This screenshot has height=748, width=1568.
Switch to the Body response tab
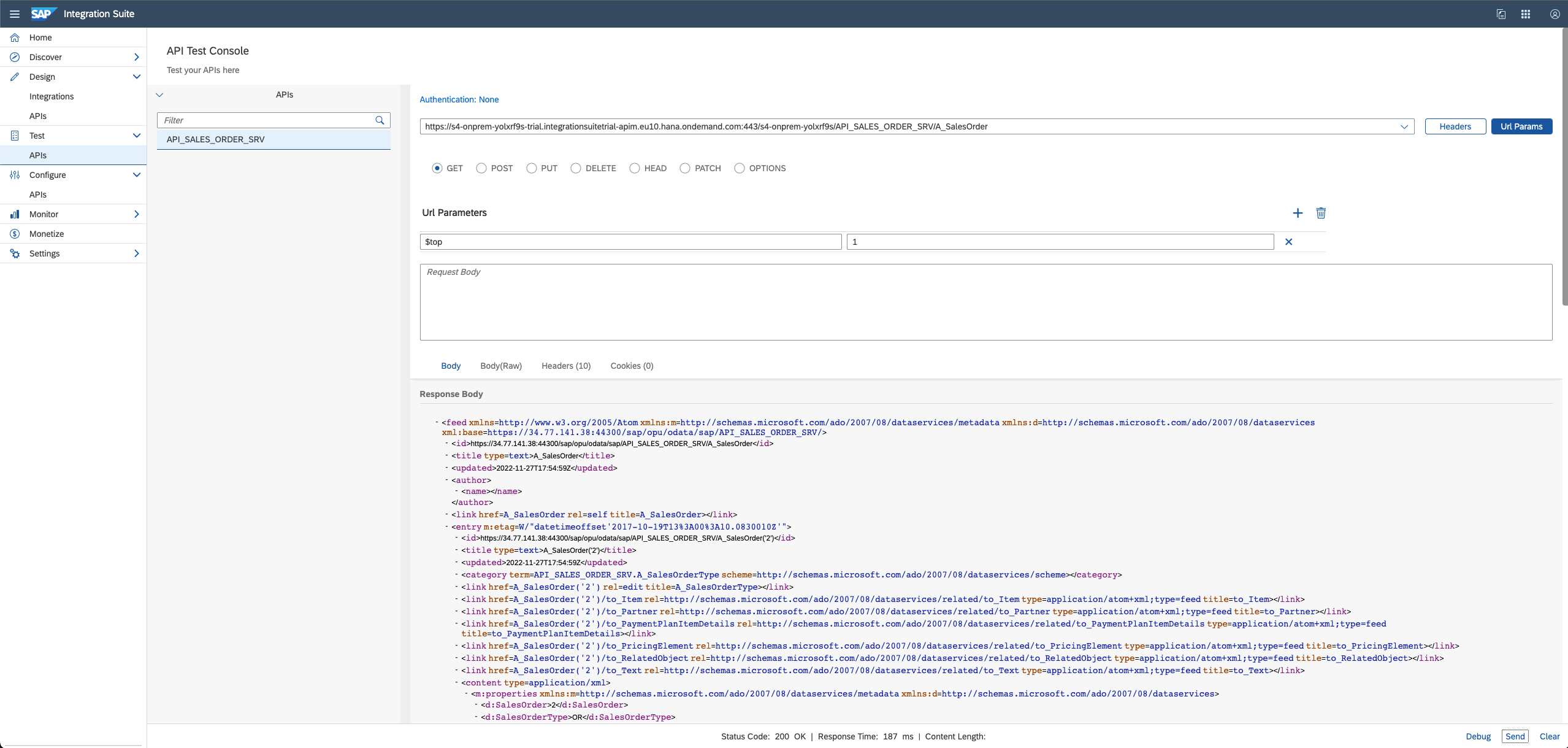tap(451, 366)
